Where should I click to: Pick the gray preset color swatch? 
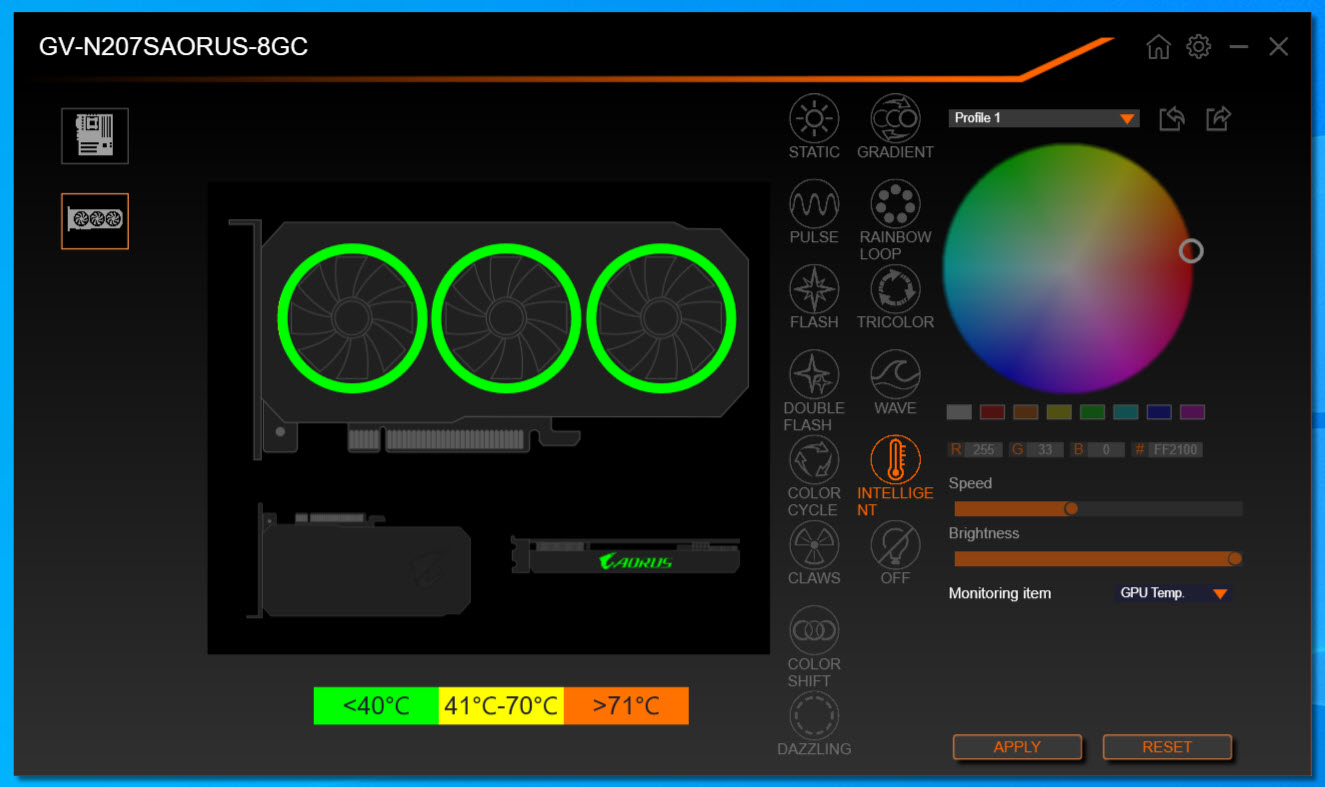pos(959,412)
